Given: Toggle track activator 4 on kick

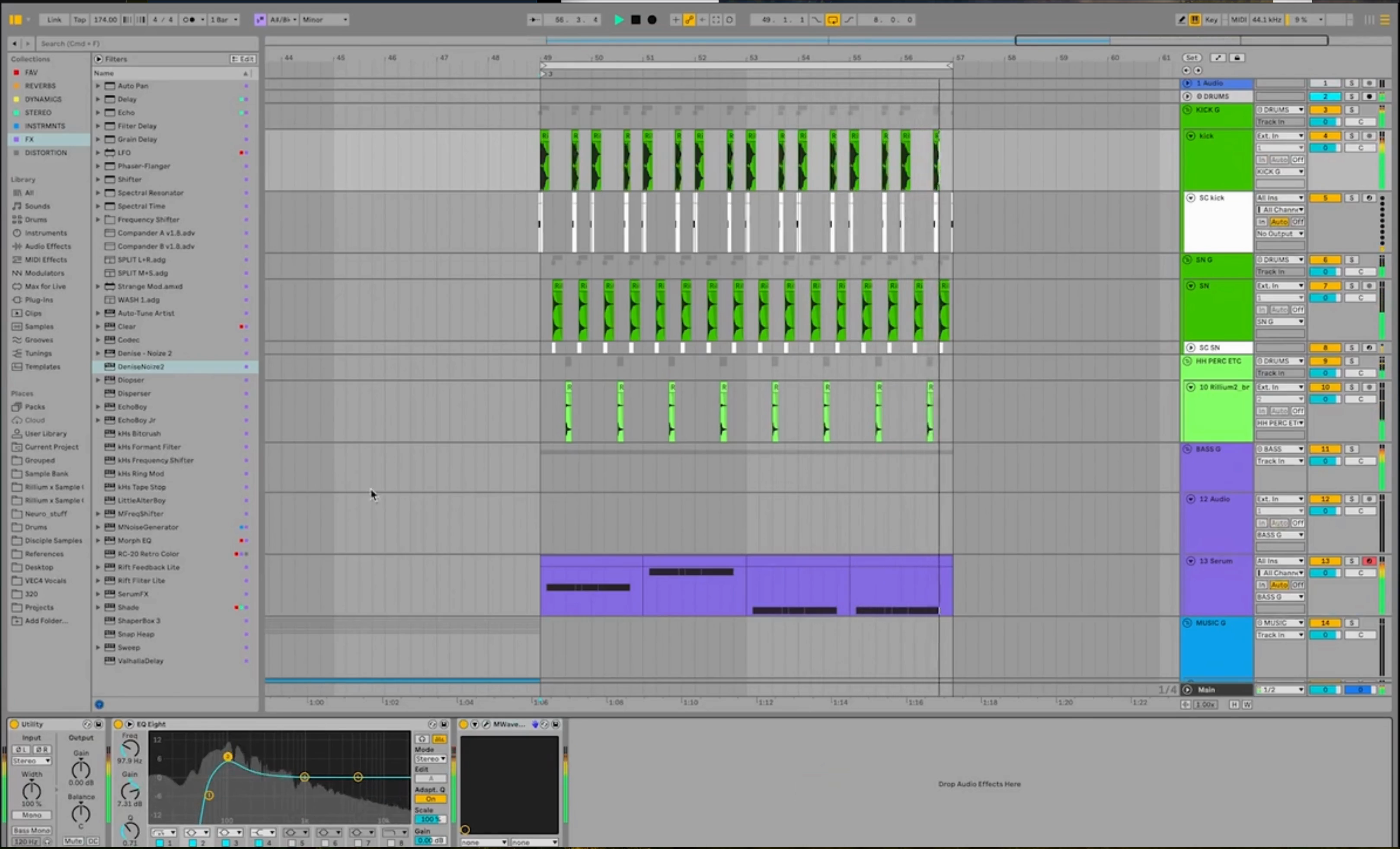Looking at the screenshot, I should tap(1325, 136).
